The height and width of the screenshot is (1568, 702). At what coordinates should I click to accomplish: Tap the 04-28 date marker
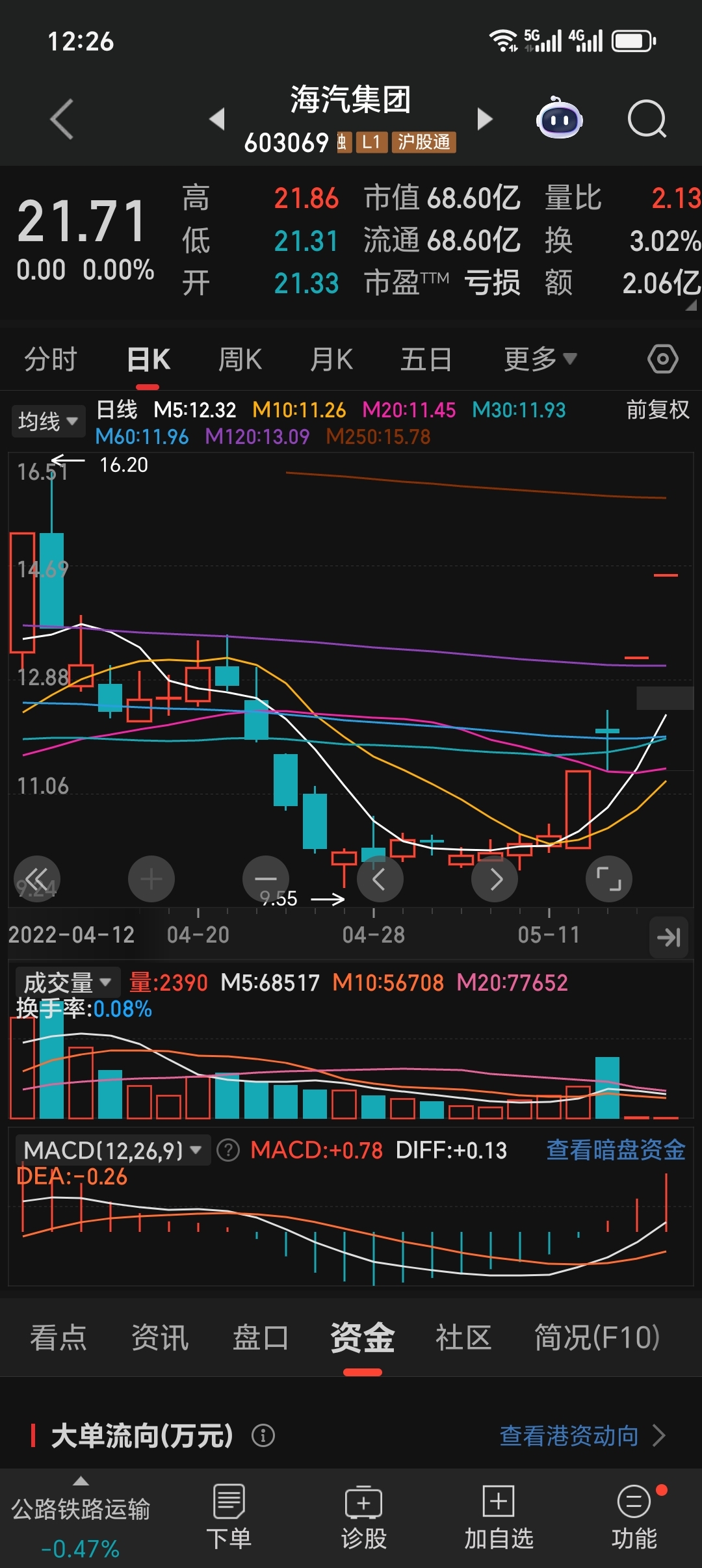[374, 935]
